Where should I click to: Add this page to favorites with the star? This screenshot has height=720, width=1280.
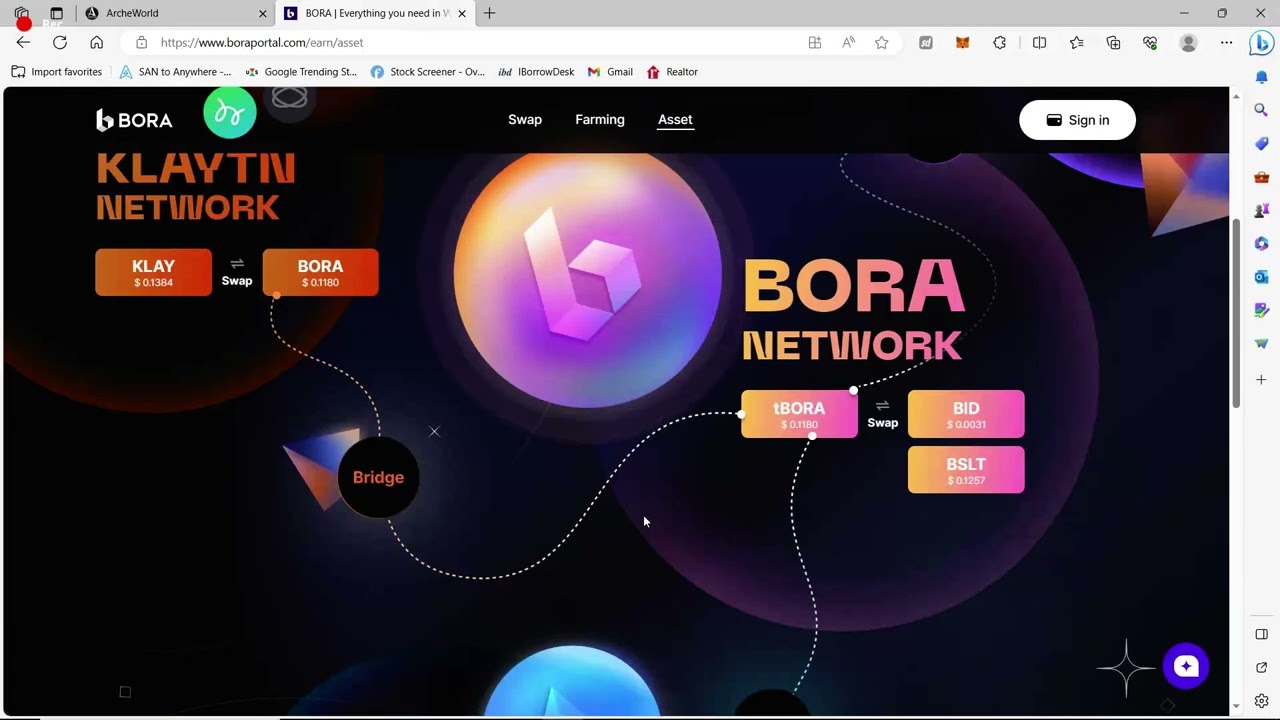[881, 43]
